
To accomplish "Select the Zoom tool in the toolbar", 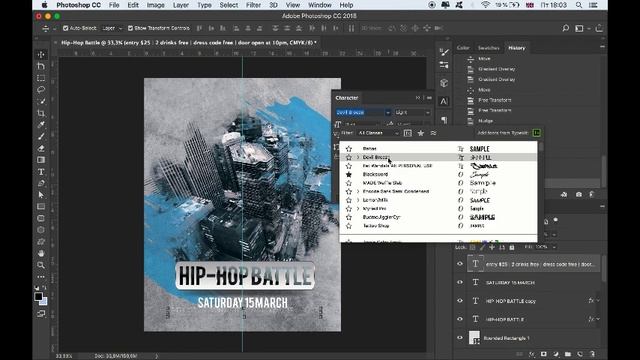I will point(41,265).
